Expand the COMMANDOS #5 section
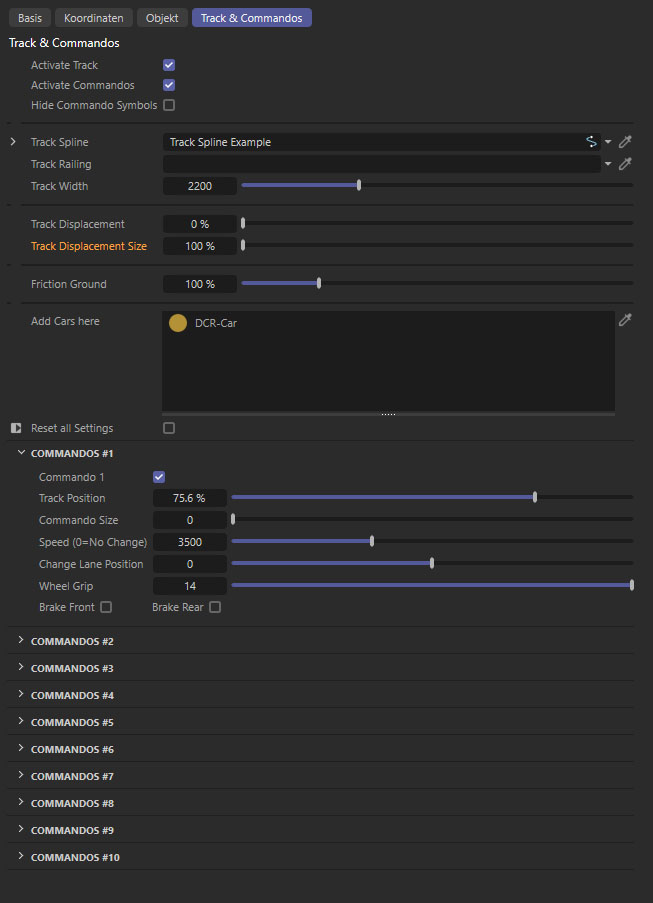 tap(21, 722)
